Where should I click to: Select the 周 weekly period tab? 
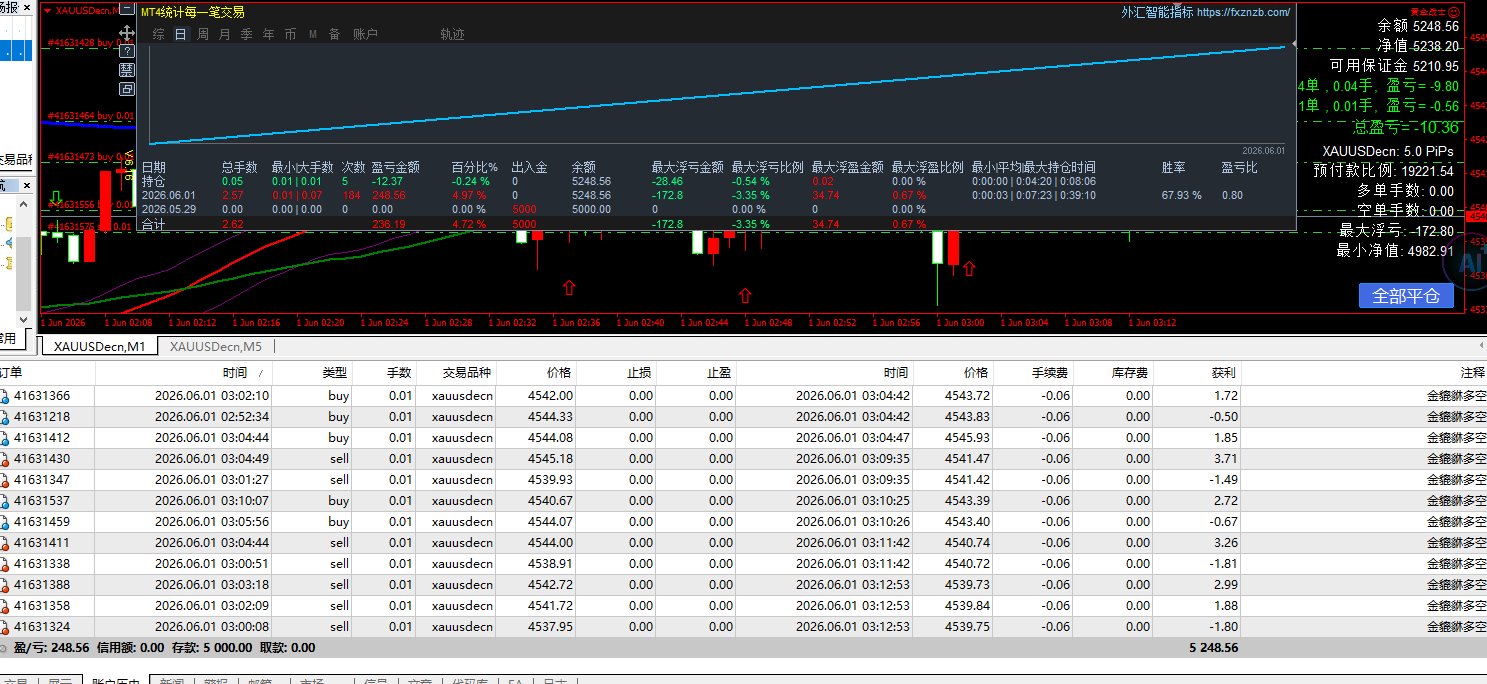point(203,34)
